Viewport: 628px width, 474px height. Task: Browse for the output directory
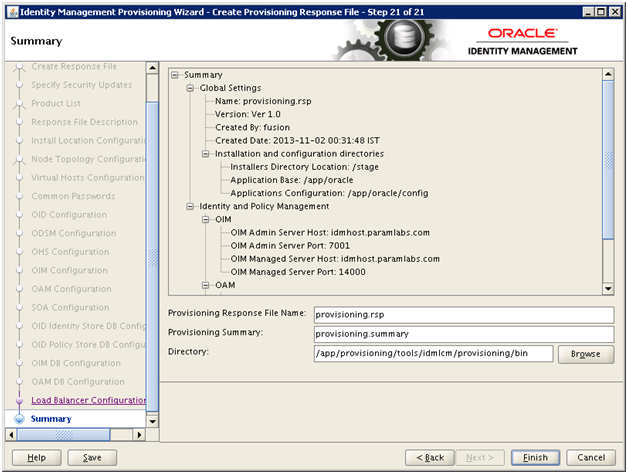(586, 354)
